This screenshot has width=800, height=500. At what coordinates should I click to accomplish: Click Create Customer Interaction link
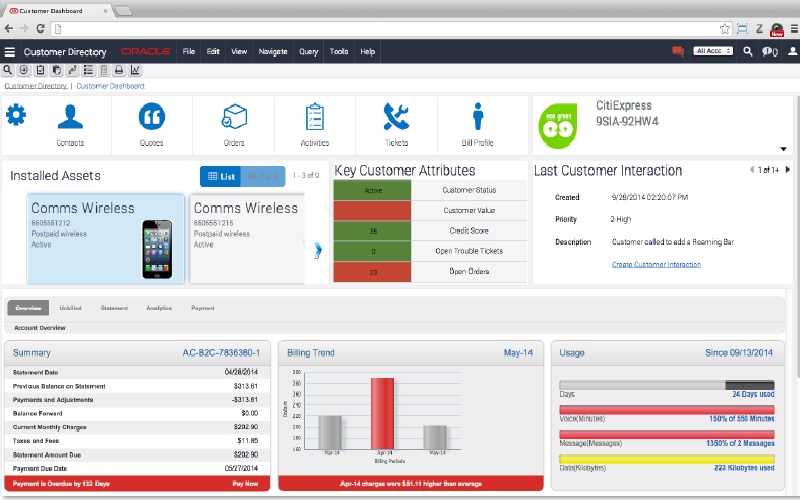[656, 264]
